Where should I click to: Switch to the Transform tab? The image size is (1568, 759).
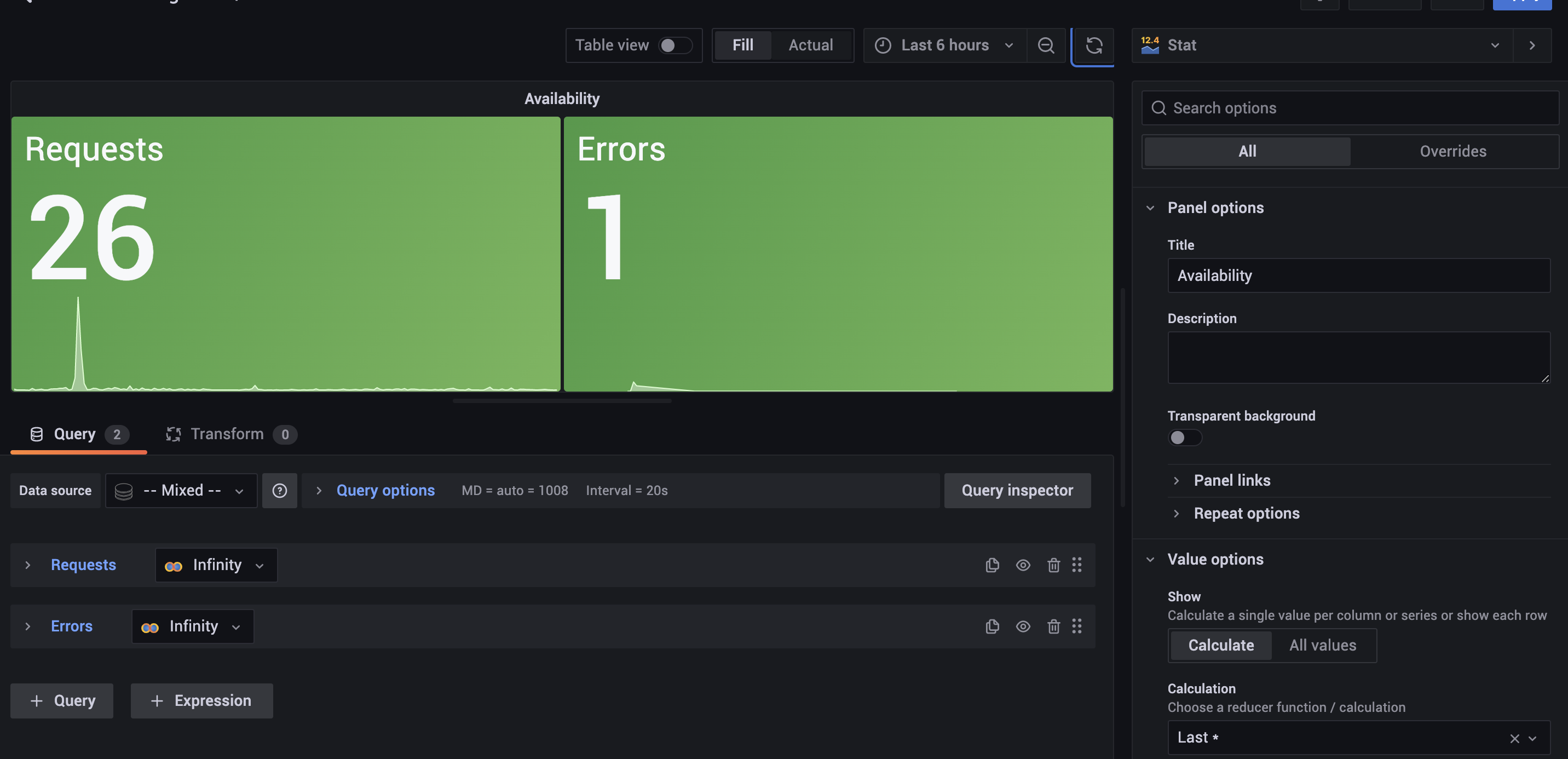tap(228, 433)
